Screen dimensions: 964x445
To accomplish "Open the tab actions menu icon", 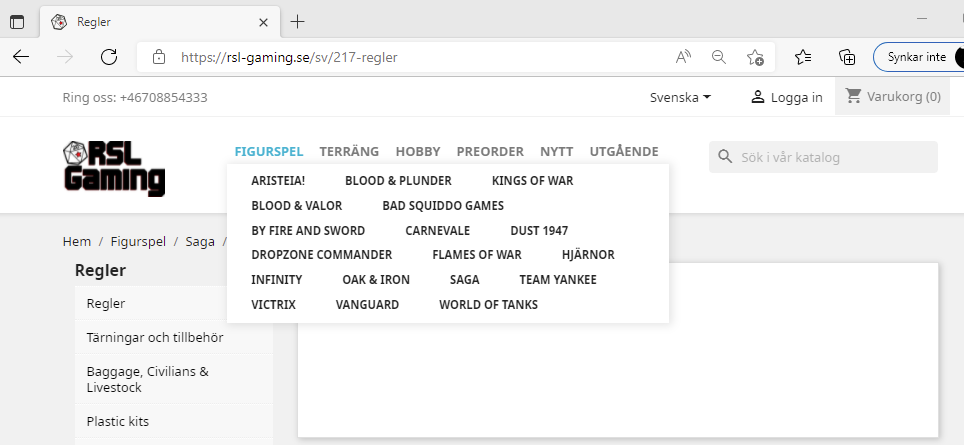I will coord(17,22).
